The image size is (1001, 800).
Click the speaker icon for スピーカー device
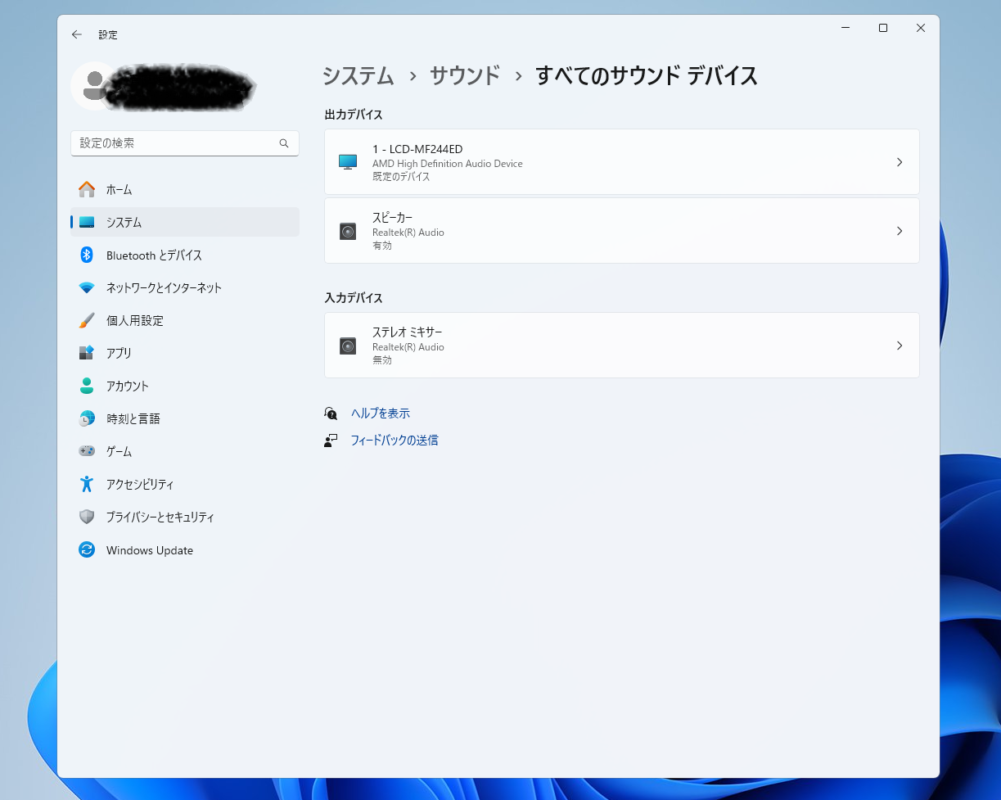click(x=348, y=231)
